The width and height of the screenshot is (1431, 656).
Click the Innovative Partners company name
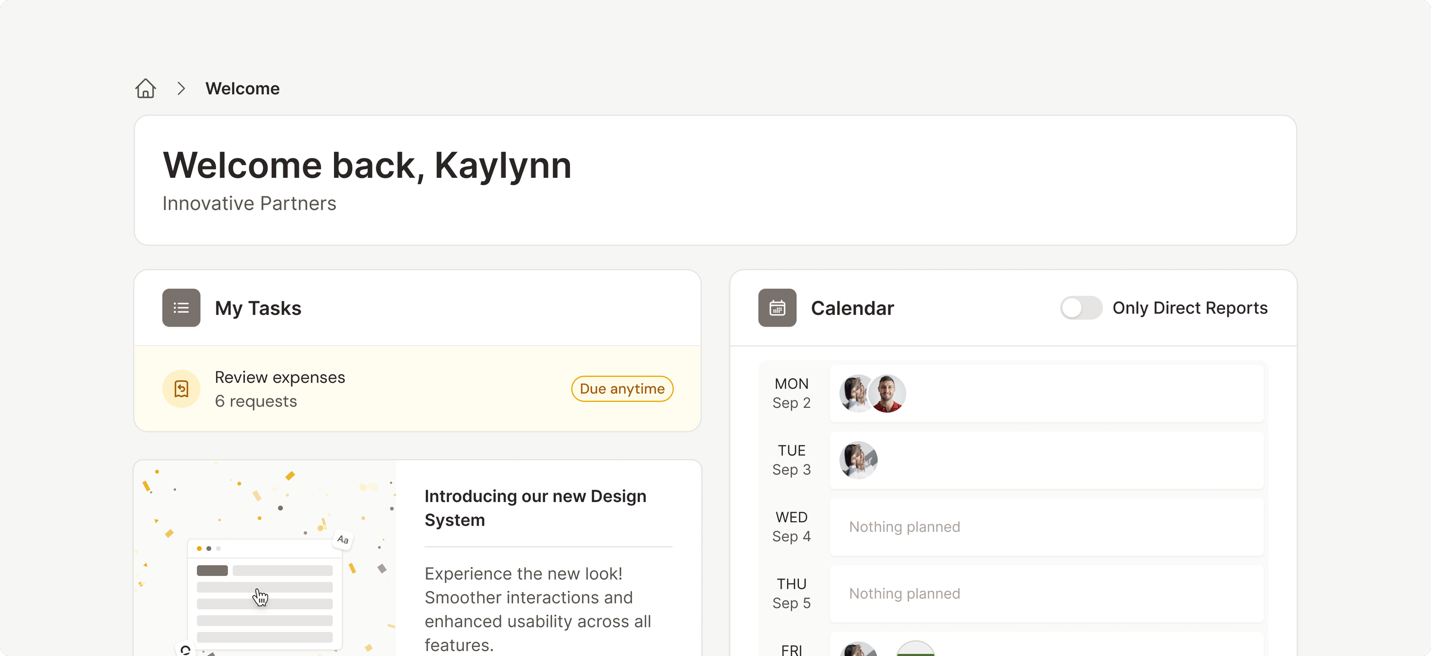click(249, 204)
